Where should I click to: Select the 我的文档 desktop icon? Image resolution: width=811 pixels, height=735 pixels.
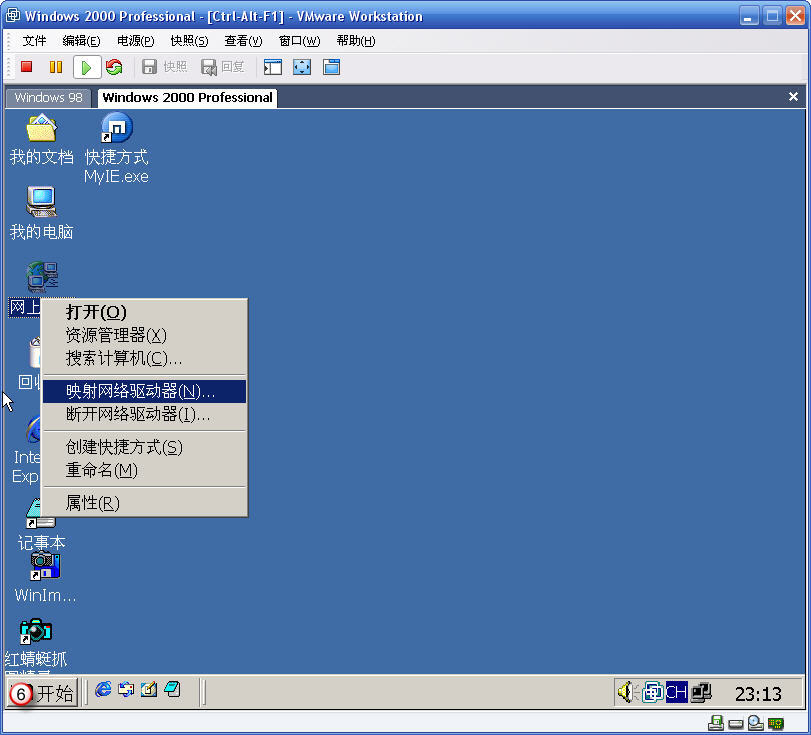tap(41, 140)
